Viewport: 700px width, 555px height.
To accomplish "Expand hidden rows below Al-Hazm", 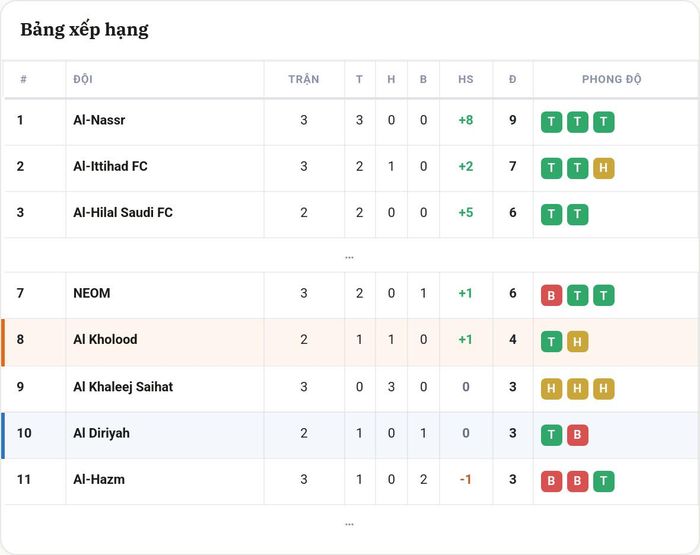I will (350, 523).
